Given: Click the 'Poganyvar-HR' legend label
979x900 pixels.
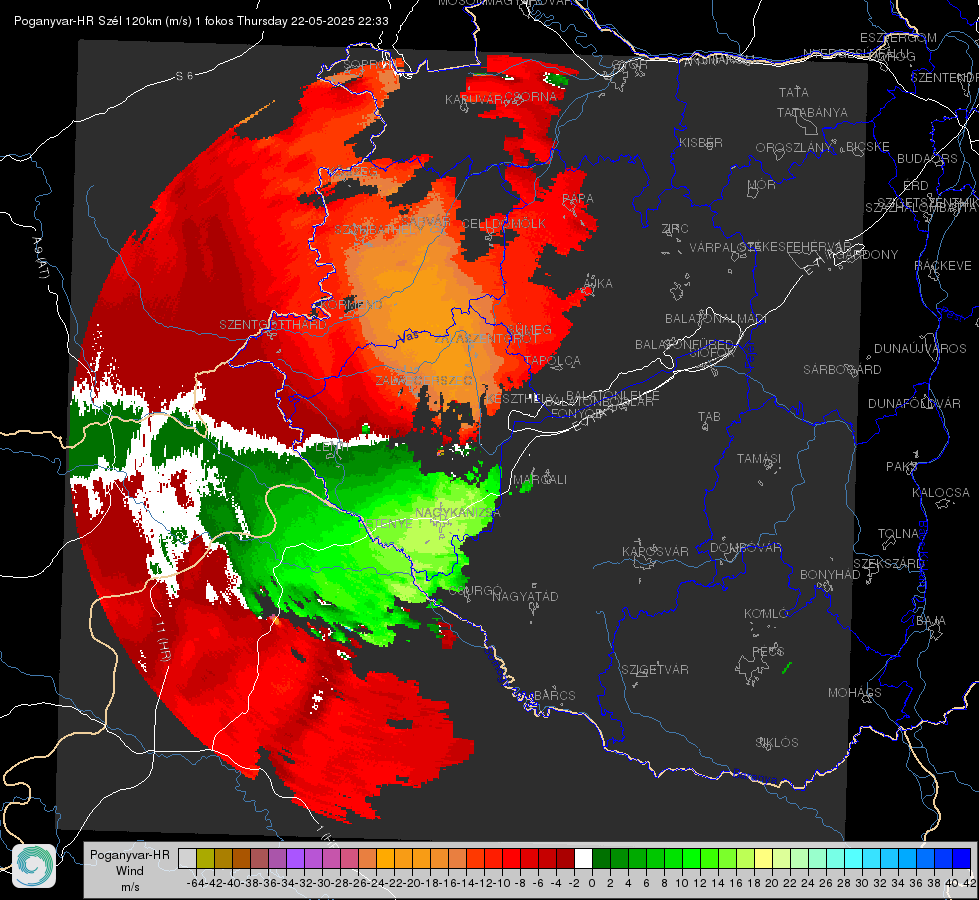Looking at the screenshot, I should click(x=129, y=854).
